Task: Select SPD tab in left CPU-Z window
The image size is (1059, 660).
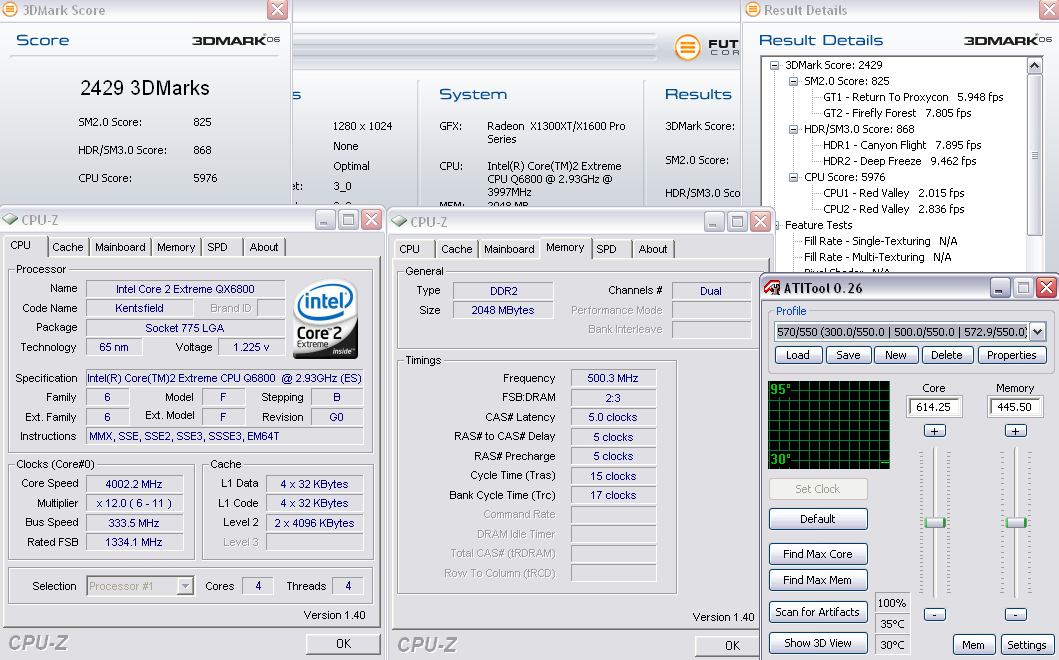Action: [x=217, y=247]
